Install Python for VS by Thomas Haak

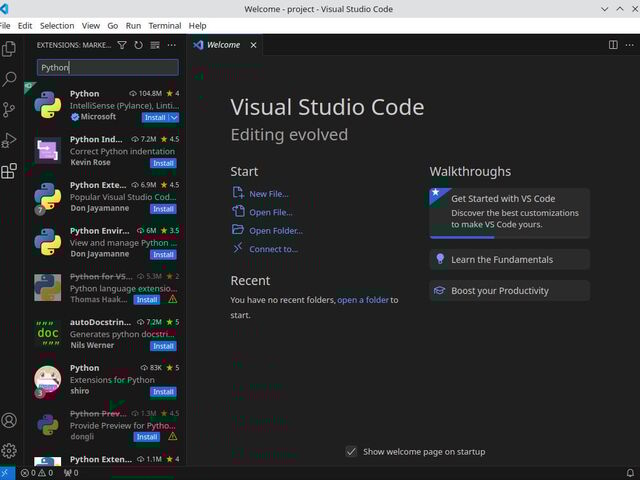click(147, 300)
